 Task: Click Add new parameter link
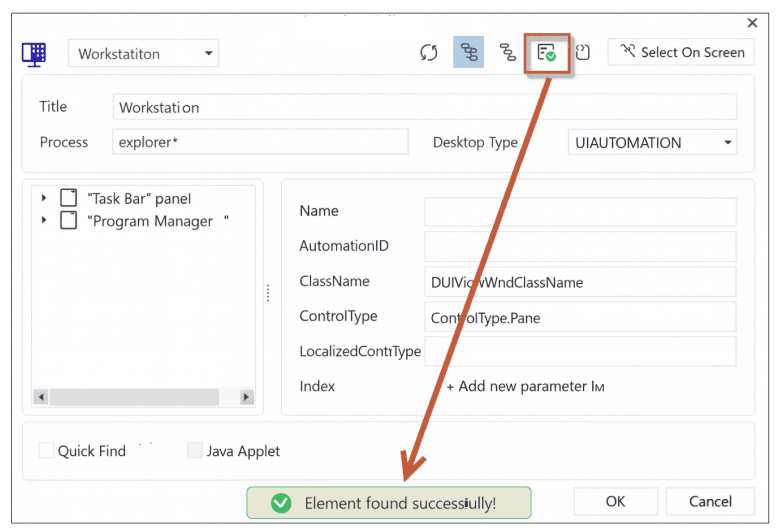(x=525, y=387)
